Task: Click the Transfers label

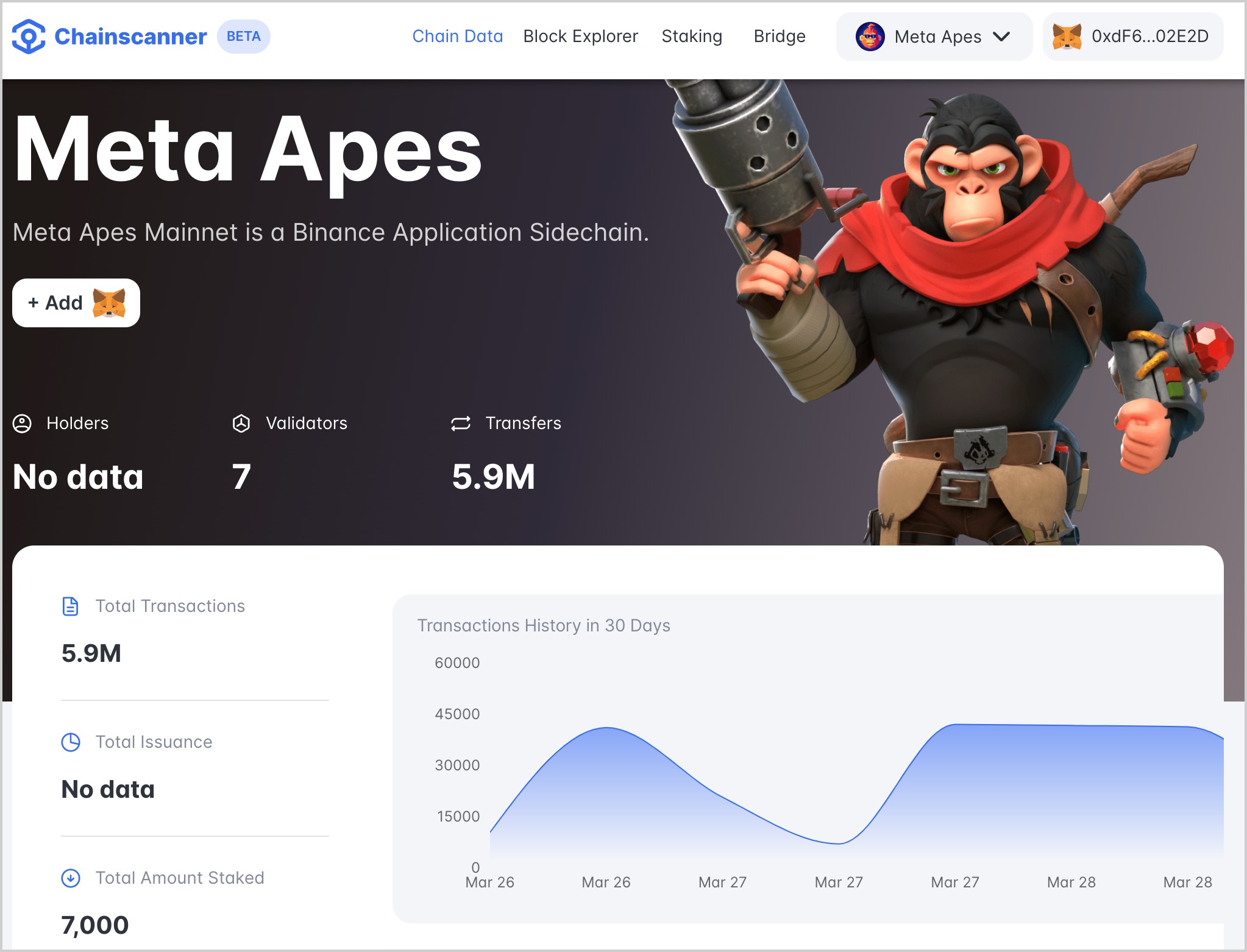Action: point(523,424)
